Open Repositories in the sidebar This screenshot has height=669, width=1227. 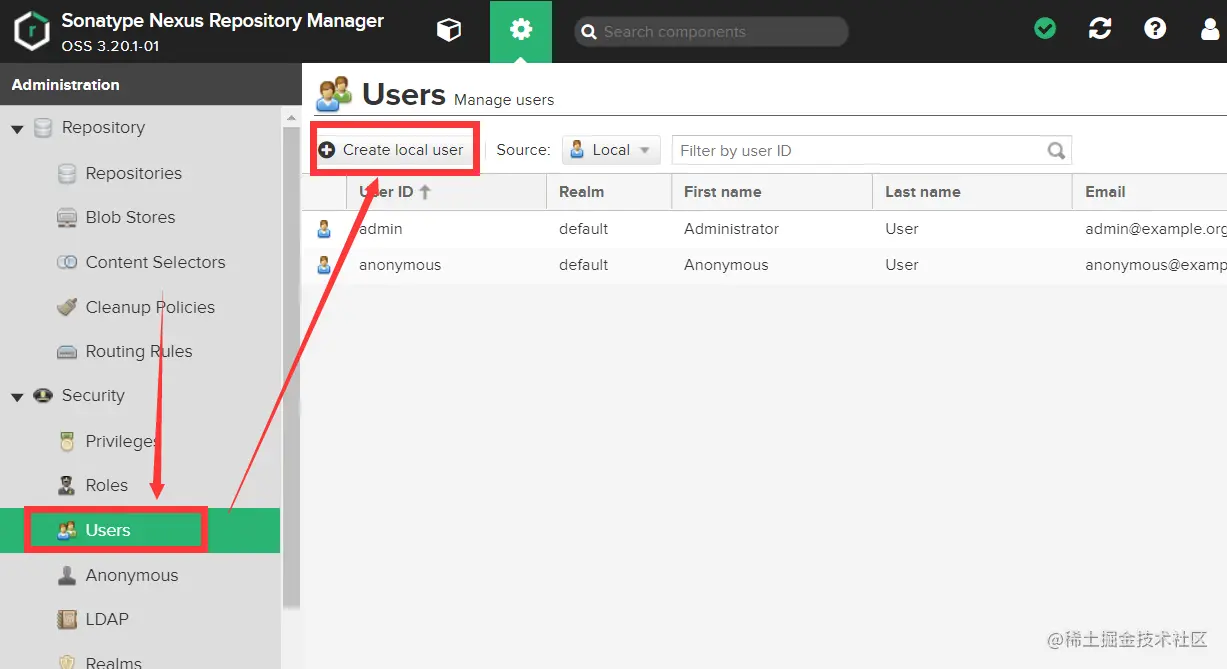point(134,173)
